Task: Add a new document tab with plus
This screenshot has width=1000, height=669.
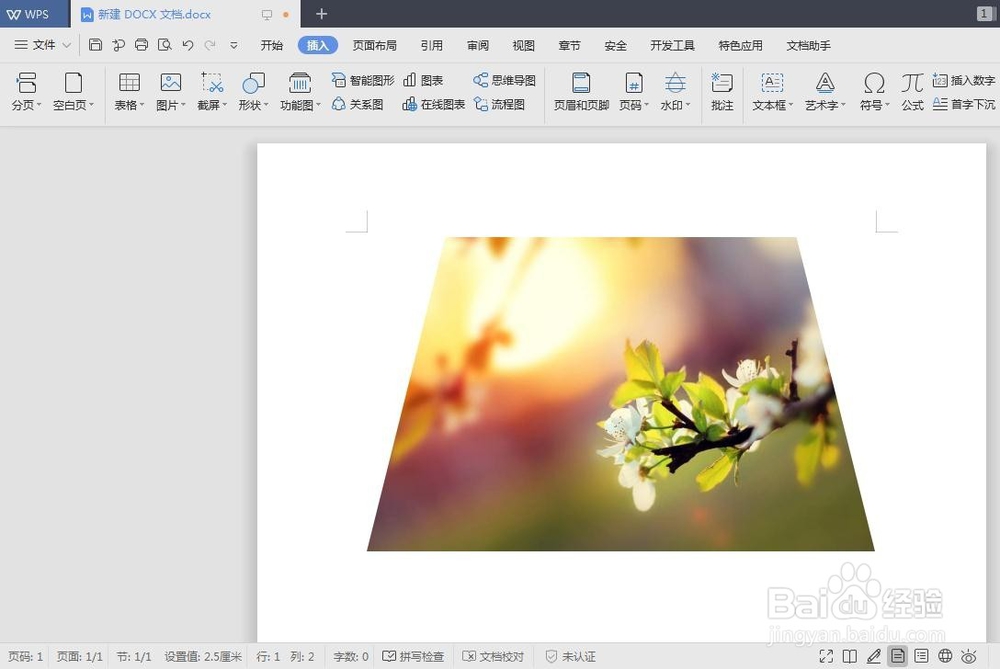Action: (321, 13)
